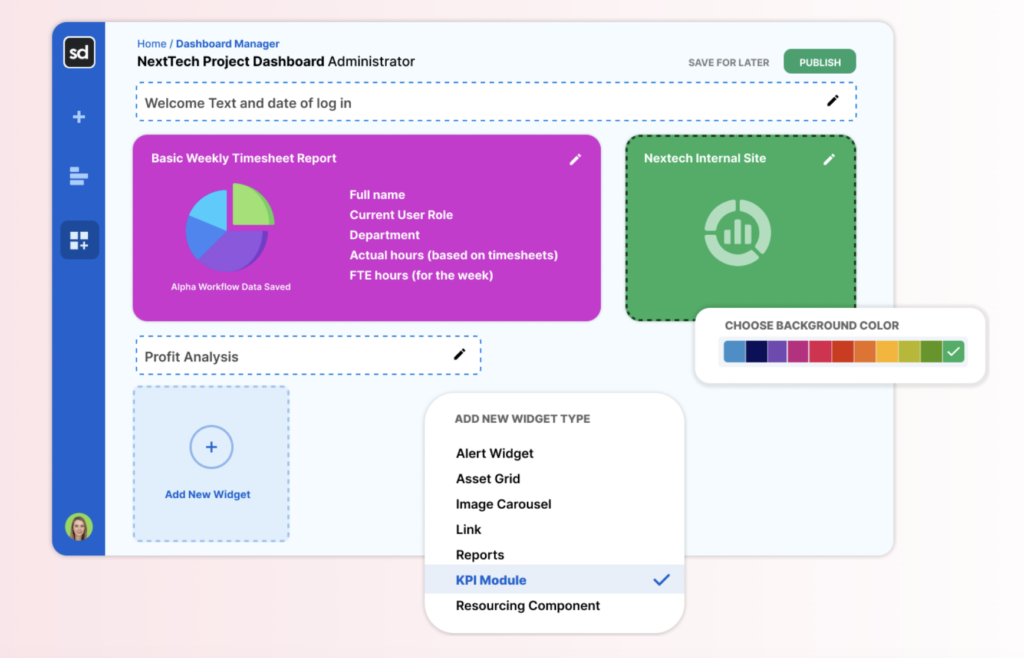Select the dashboard widgets icon in sidebar
This screenshot has width=1024, height=658.
coord(79,240)
